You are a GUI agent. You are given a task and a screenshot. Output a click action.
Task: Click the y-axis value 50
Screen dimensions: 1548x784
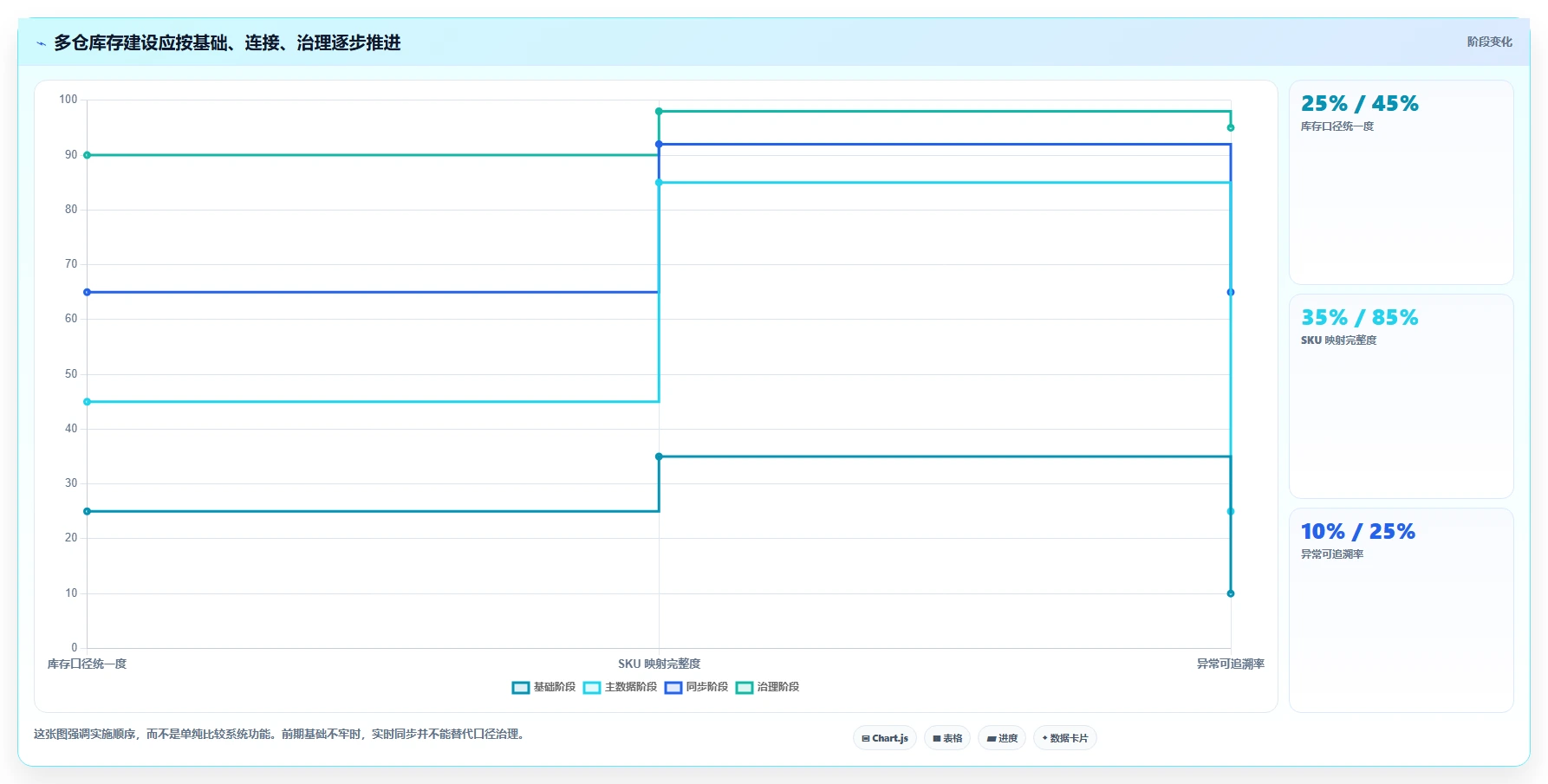point(71,374)
